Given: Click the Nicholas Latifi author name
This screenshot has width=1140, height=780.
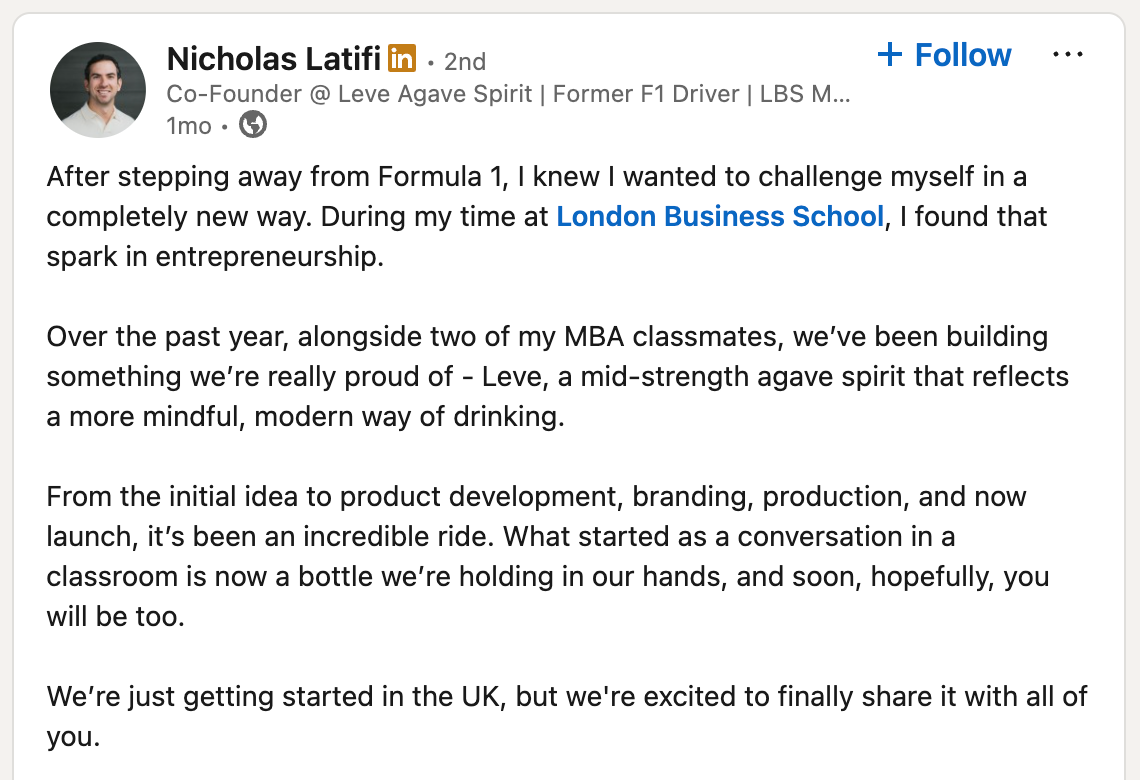Looking at the screenshot, I should point(273,59).
